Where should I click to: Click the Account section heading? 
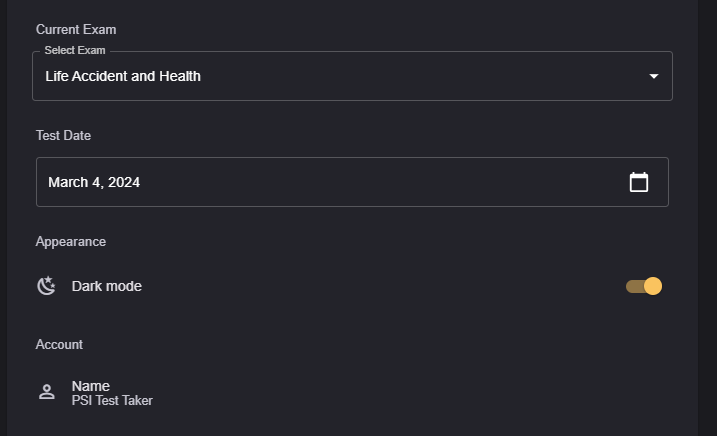pos(59,344)
